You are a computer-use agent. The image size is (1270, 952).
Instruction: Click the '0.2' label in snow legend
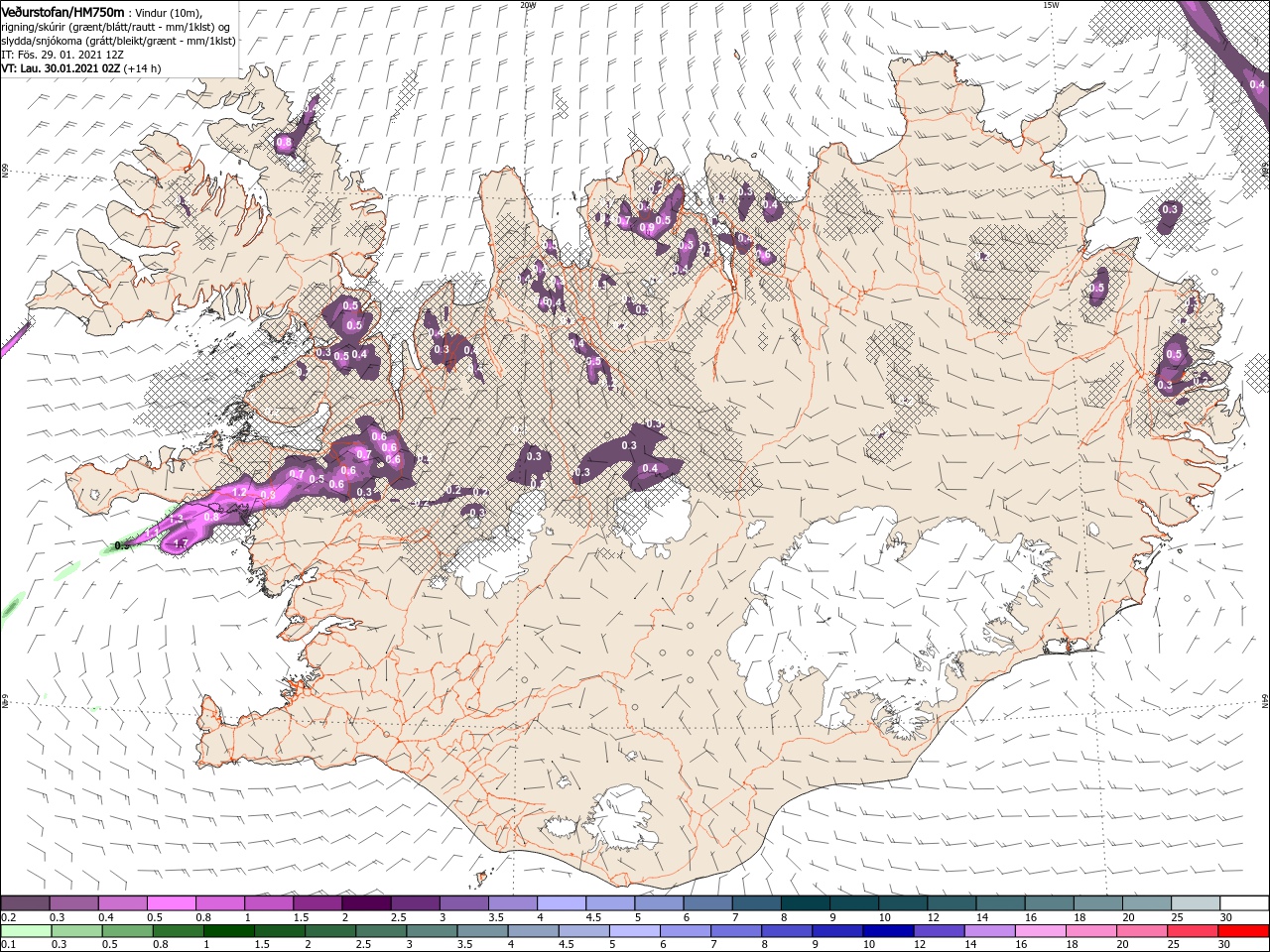[7, 917]
